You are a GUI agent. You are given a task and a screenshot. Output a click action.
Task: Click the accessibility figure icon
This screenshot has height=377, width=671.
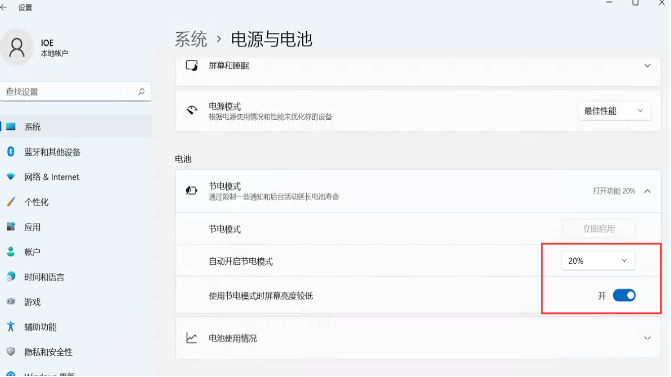[x=11, y=327]
